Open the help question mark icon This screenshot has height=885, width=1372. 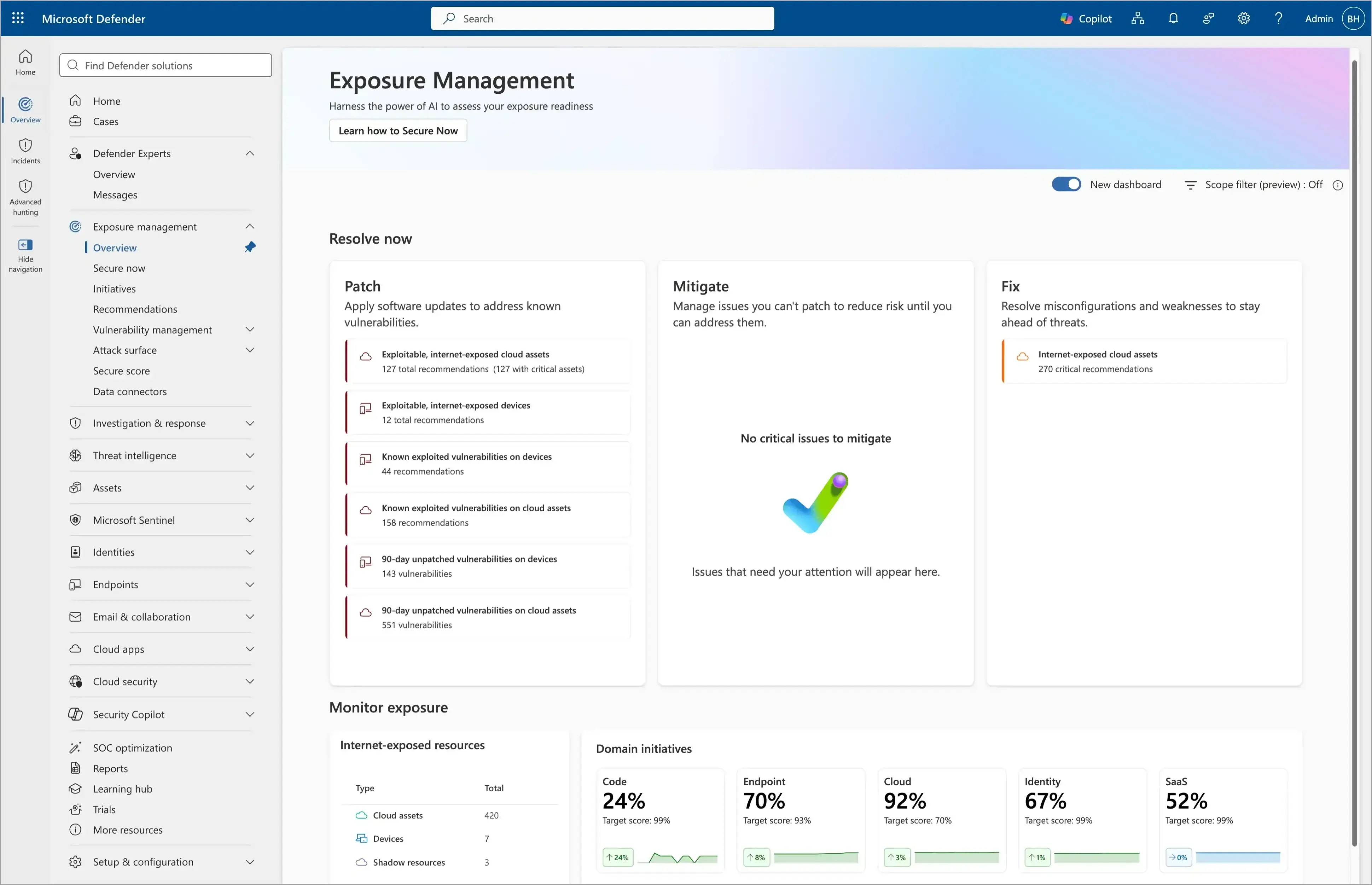click(x=1278, y=18)
